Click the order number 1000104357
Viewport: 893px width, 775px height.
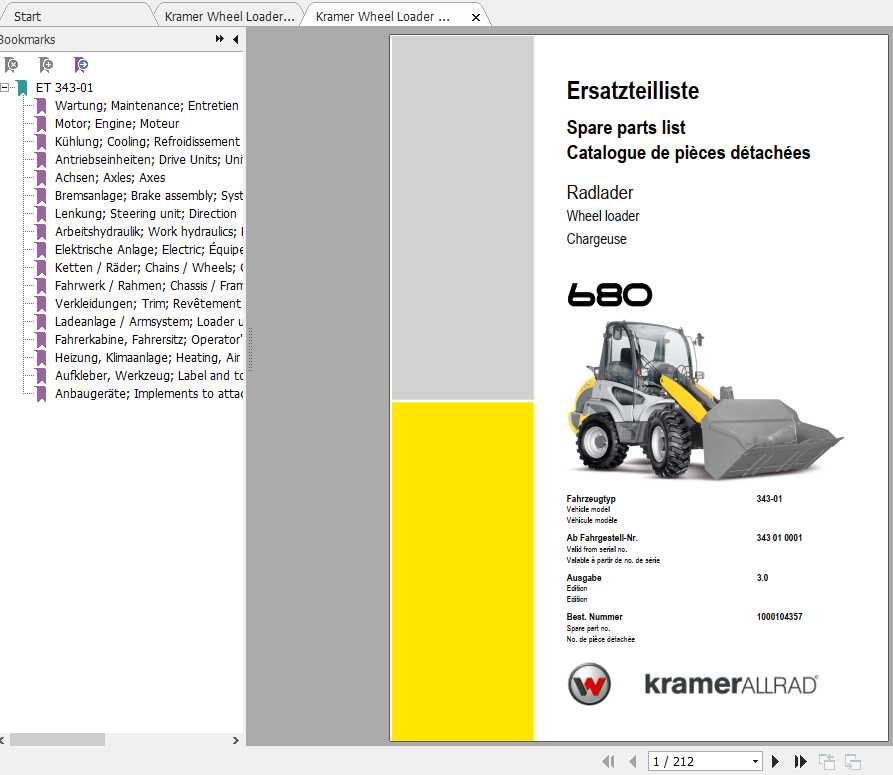779,617
